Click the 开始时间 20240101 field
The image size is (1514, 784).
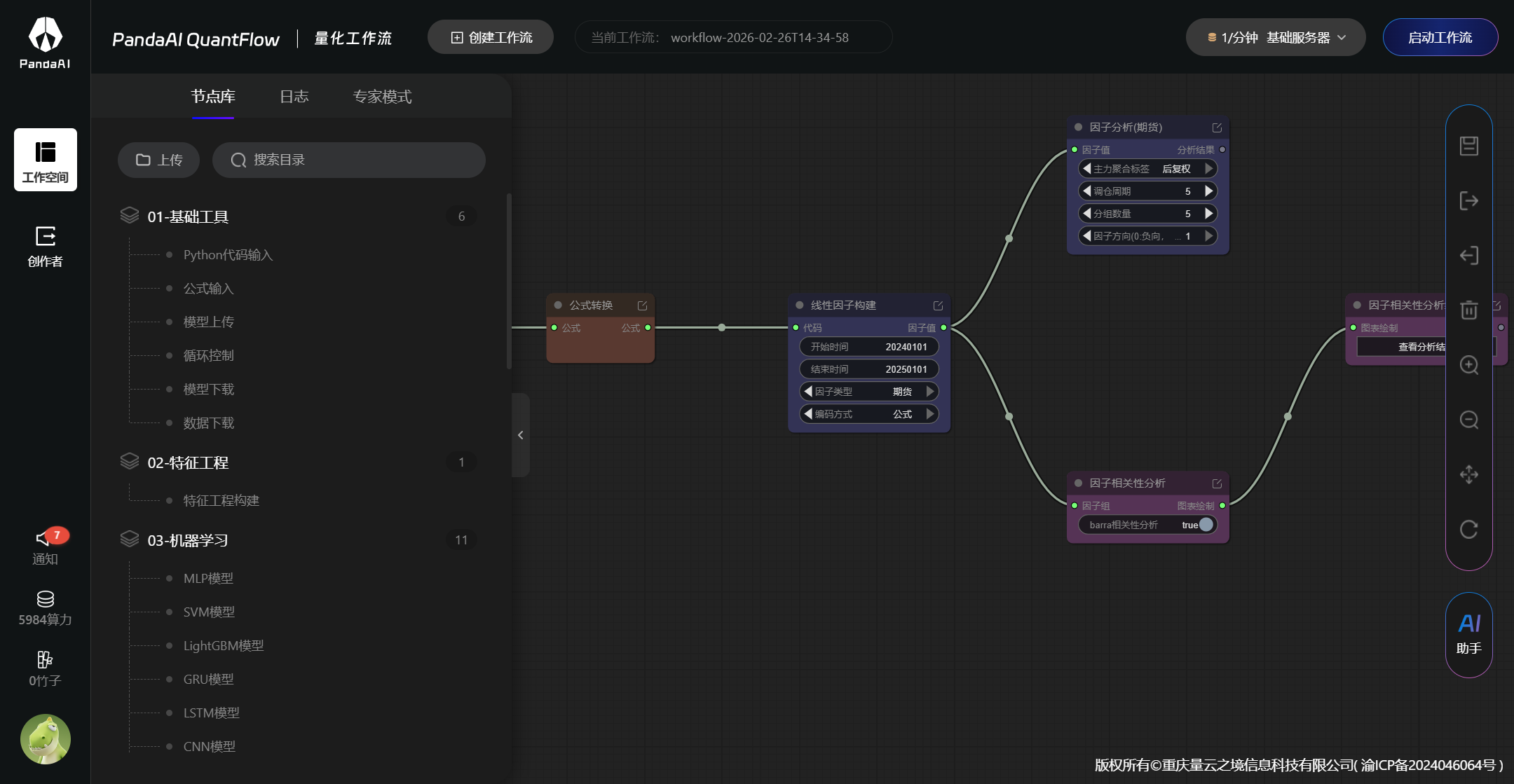click(x=869, y=347)
